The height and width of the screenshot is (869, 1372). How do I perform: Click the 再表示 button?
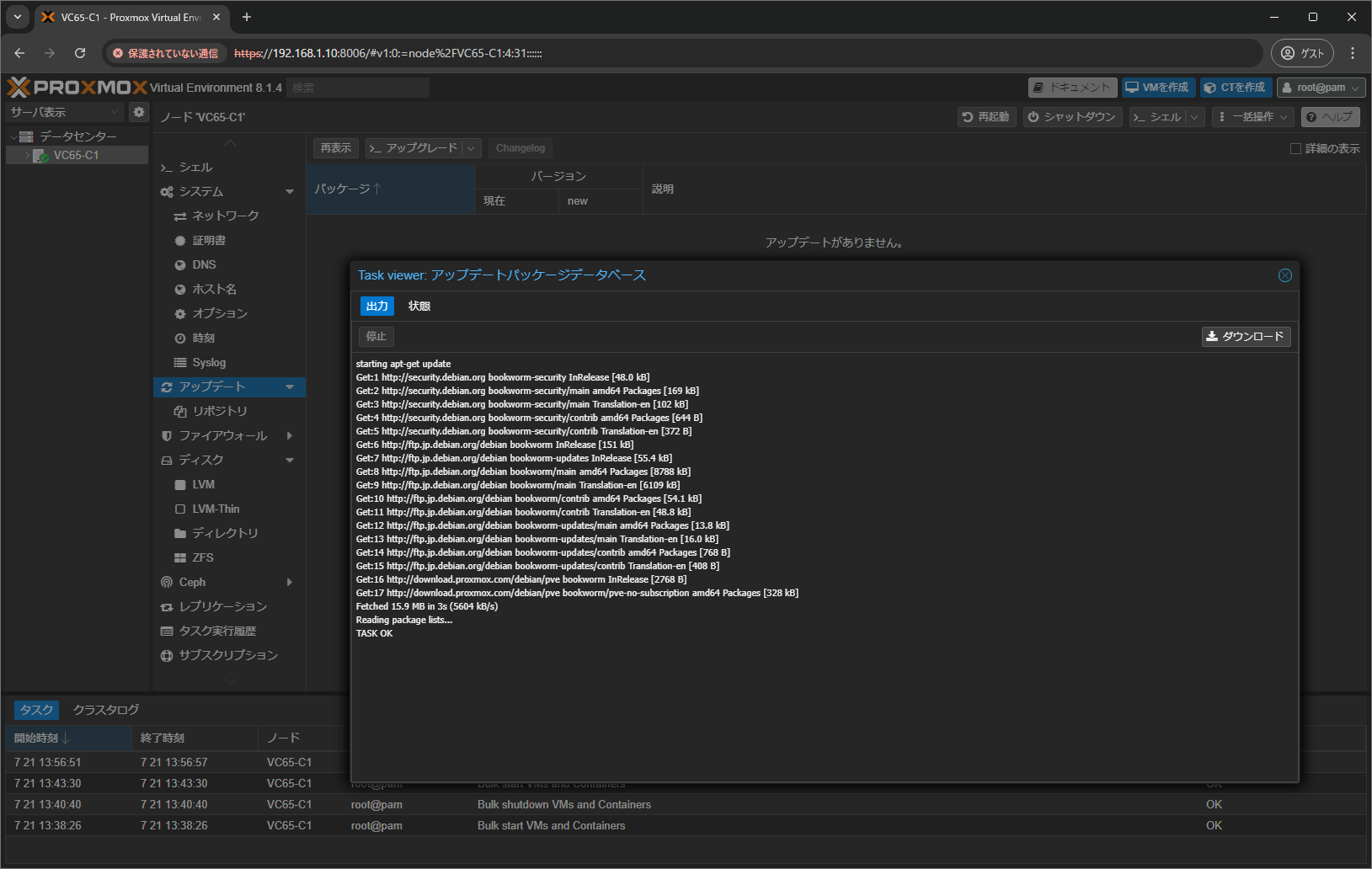click(x=336, y=148)
